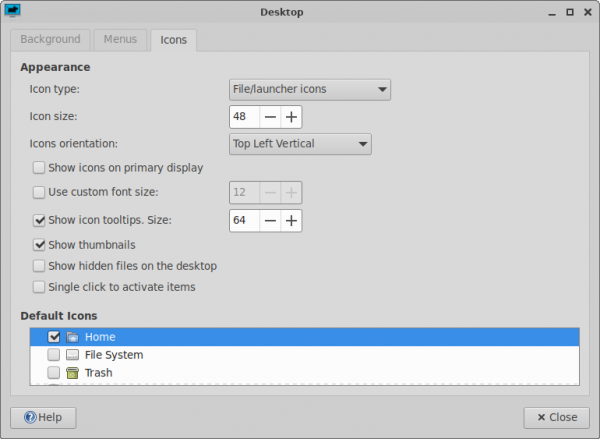The image size is (600, 439).
Task: Select the Trash row text
Action: pyautogui.click(x=99, y=373)
